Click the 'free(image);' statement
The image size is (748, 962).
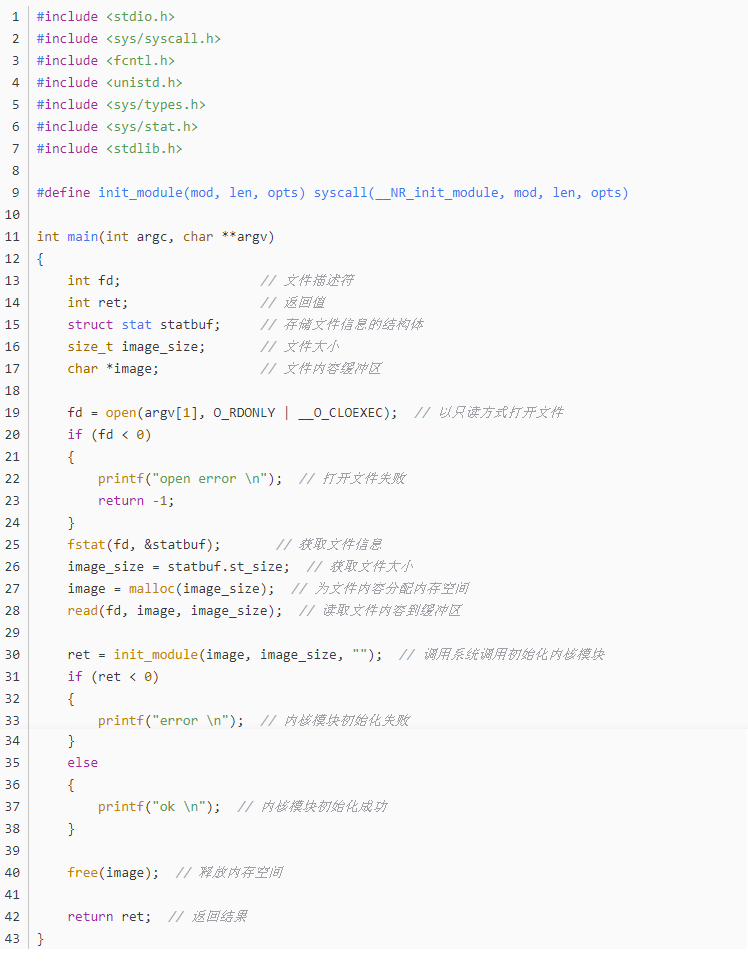[114, 873]
